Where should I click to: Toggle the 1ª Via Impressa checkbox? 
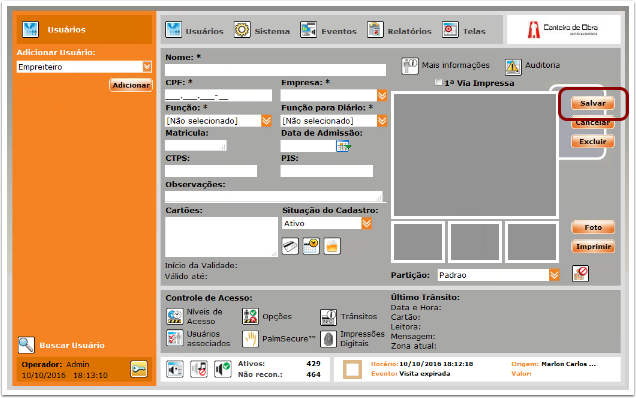pos(438,82)
